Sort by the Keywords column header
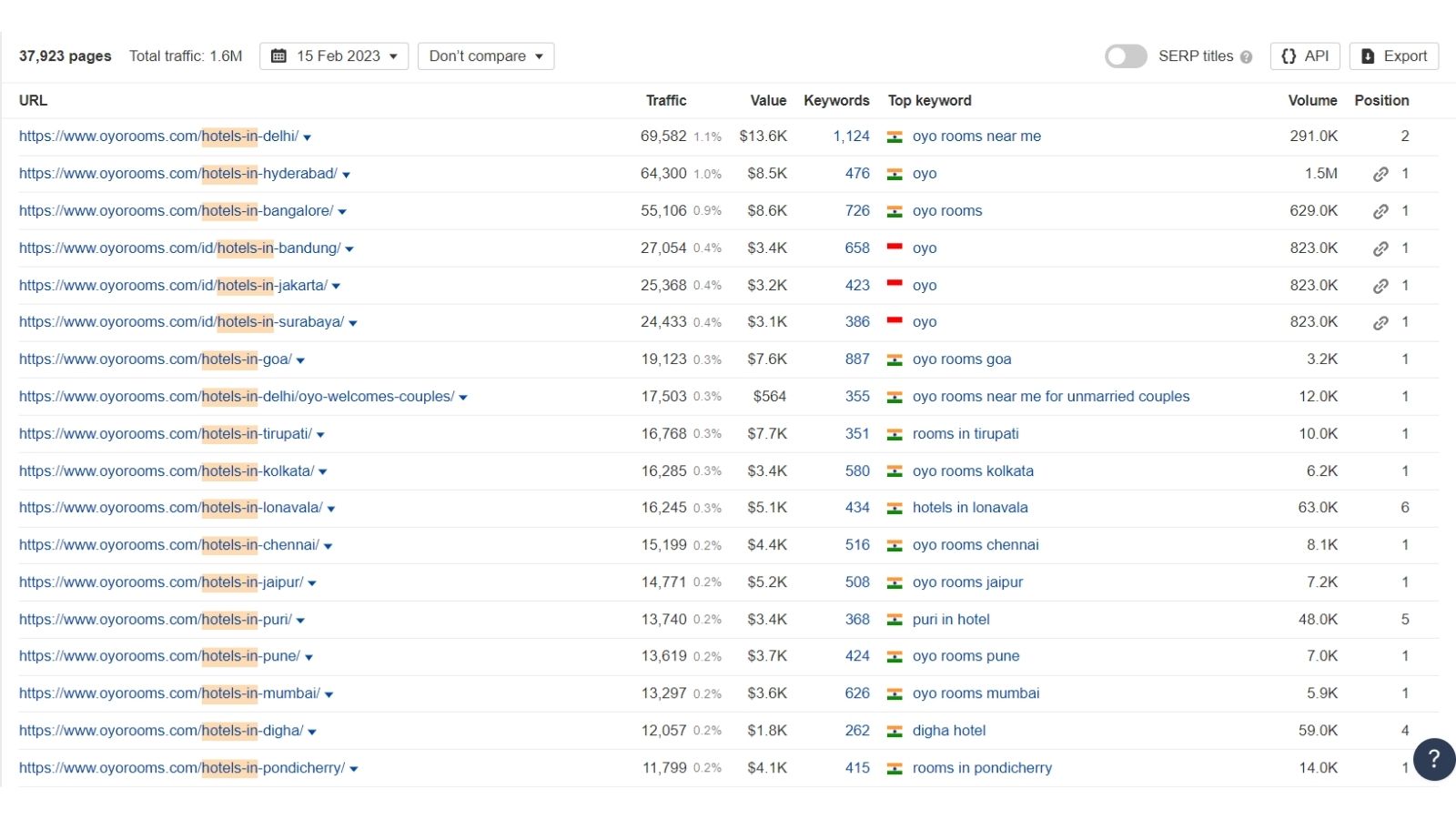Image resolution: width=1456 pixels, height=819 pixels. 836,101
